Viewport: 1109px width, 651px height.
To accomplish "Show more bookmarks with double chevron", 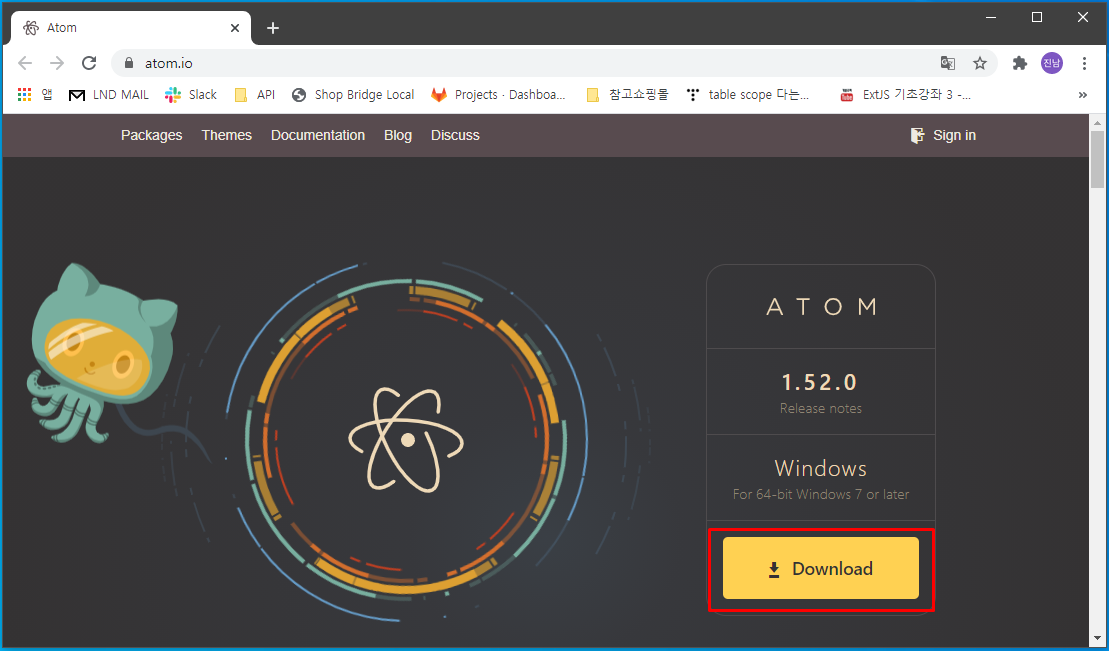I will pos(1083,95).
